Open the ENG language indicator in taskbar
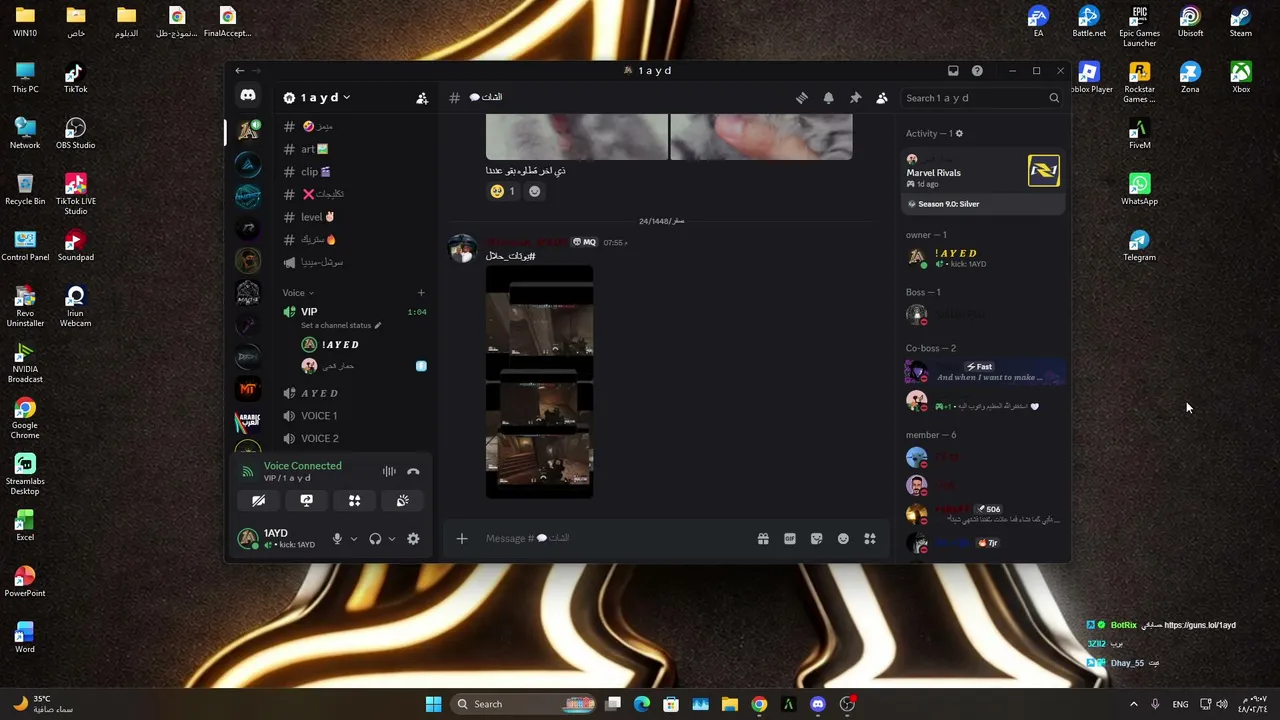 tap(1180, 704)
